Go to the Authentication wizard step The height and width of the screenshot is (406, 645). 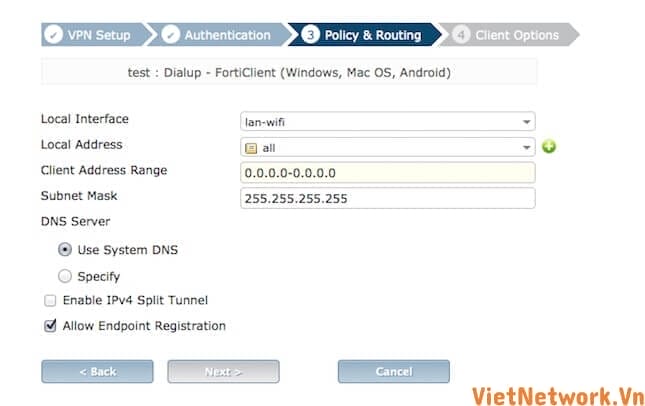click(220, 35)
